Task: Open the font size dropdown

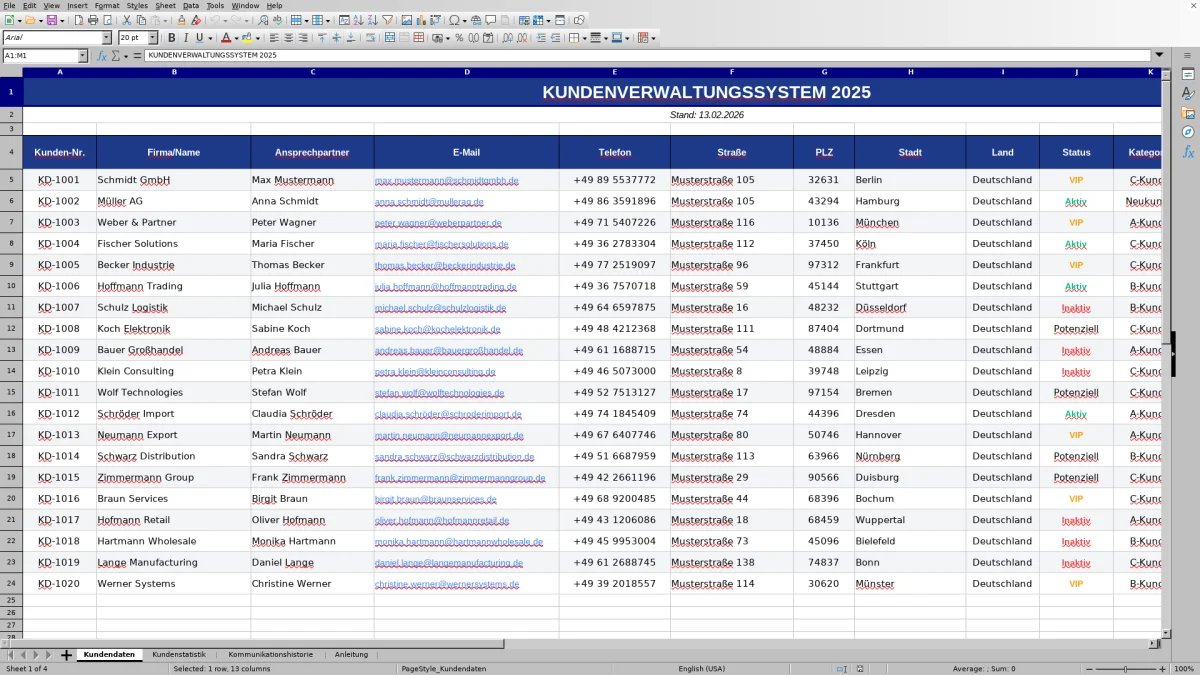Action: tap(153, 37)
